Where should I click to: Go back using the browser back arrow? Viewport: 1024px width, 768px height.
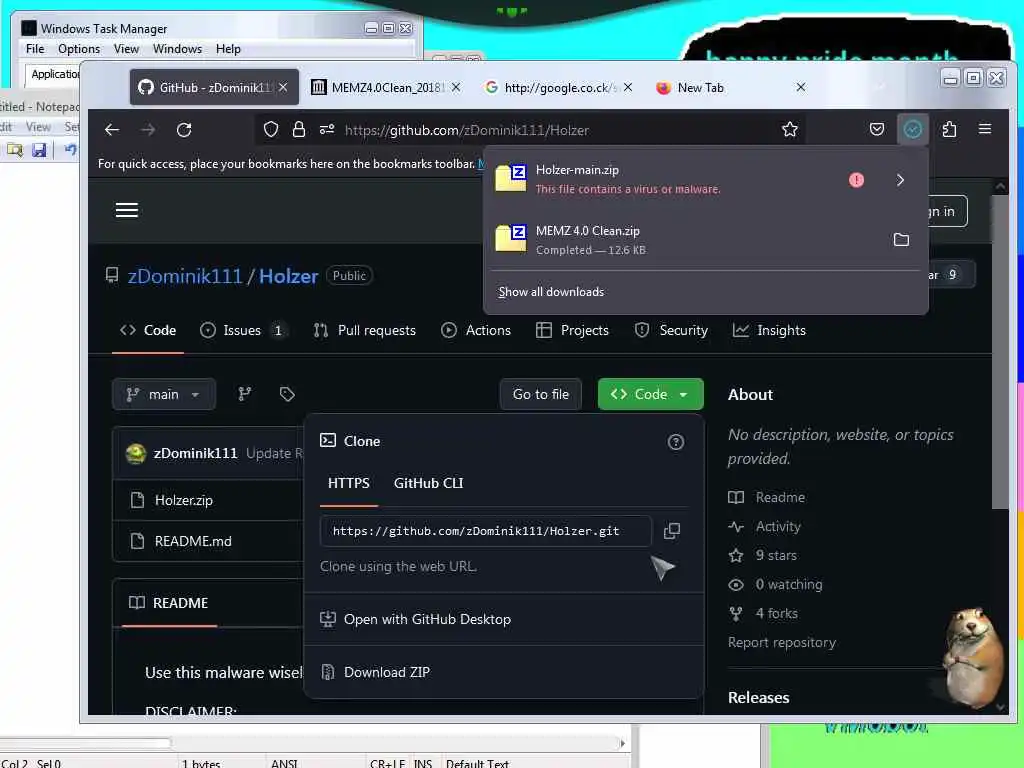(112, 130)
